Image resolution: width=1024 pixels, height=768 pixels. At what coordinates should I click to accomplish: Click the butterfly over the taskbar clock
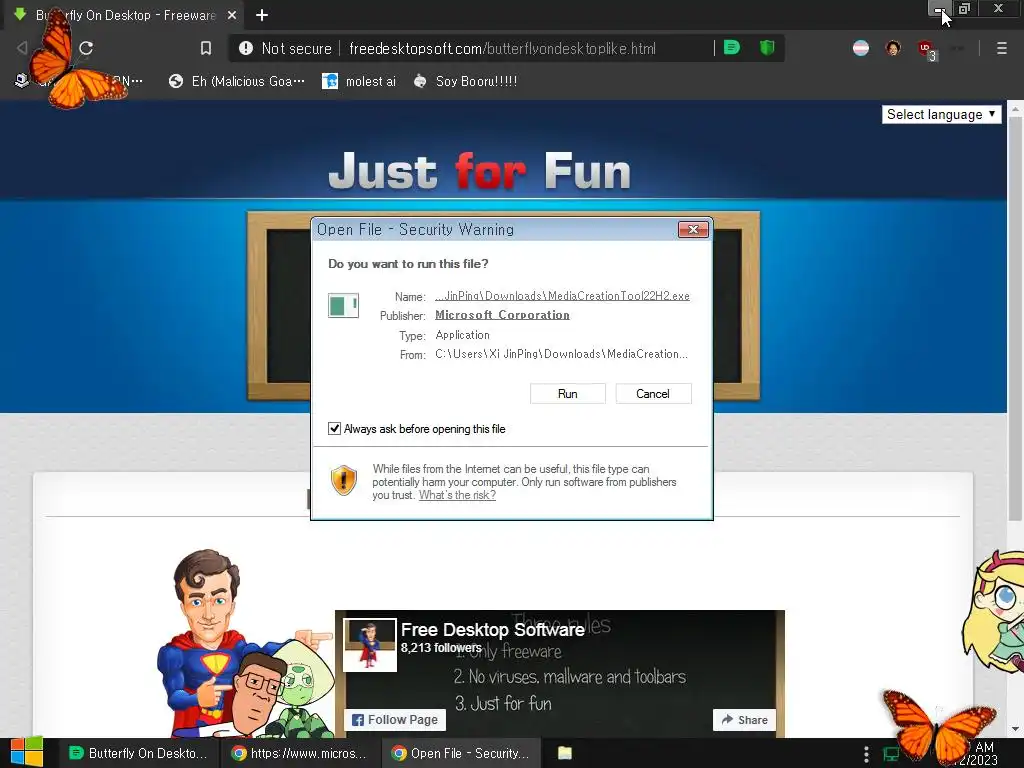point(937,728)
